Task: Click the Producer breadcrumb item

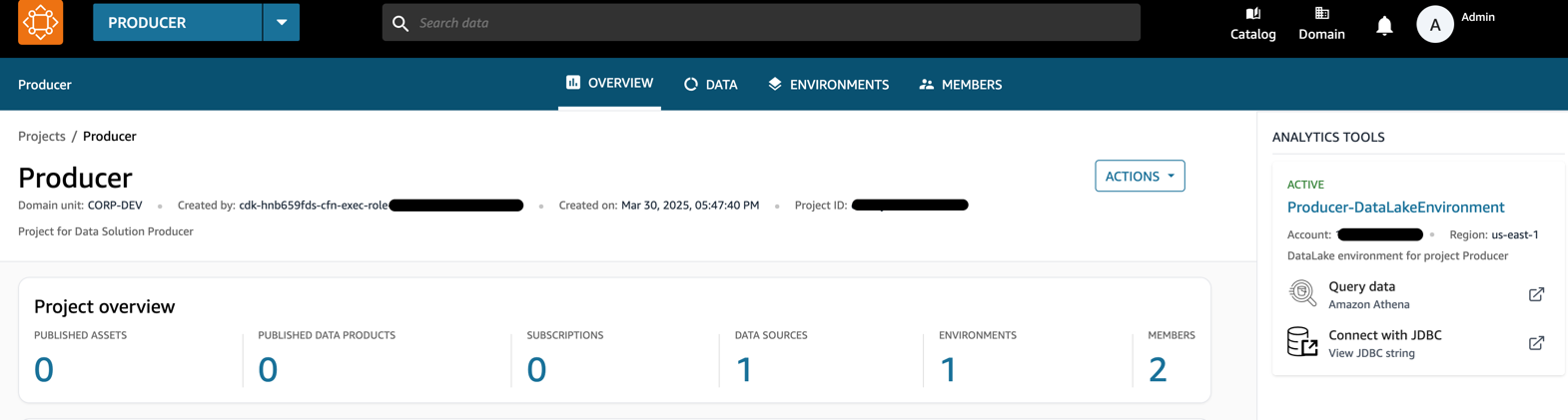Action: [x=110, y=136]
